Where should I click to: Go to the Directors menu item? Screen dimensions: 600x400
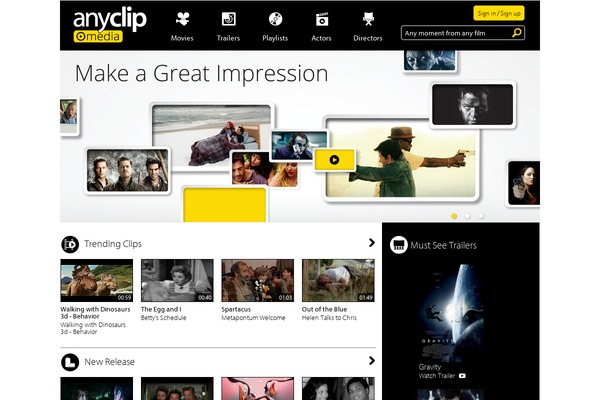point(368,38)
